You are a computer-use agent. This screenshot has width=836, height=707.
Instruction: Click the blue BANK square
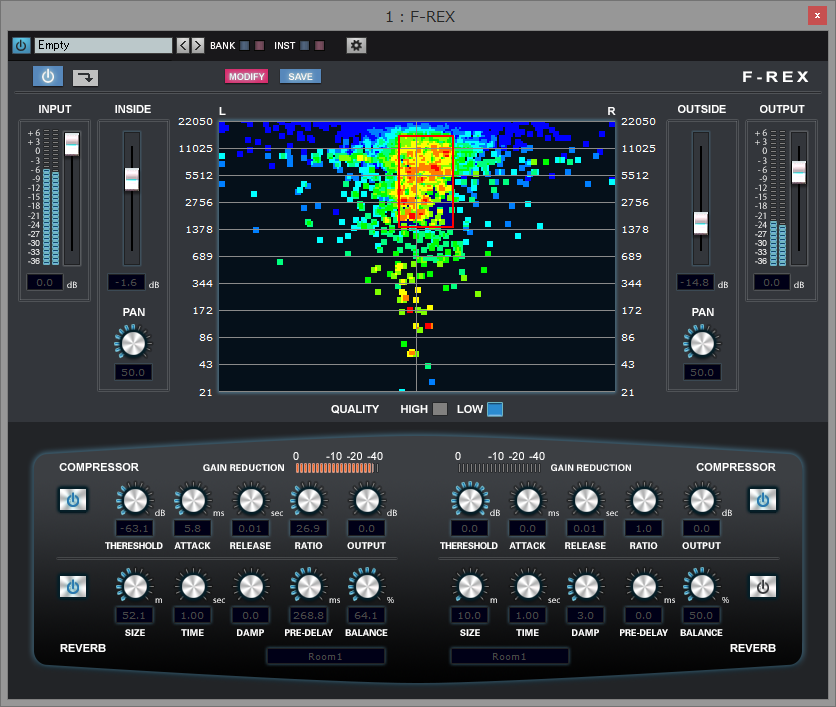245,45
